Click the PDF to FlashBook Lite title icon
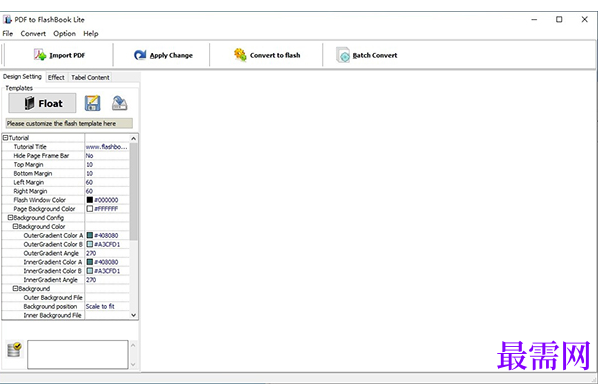The height and width of the screenshot is (387, 609). click(7, 19)
